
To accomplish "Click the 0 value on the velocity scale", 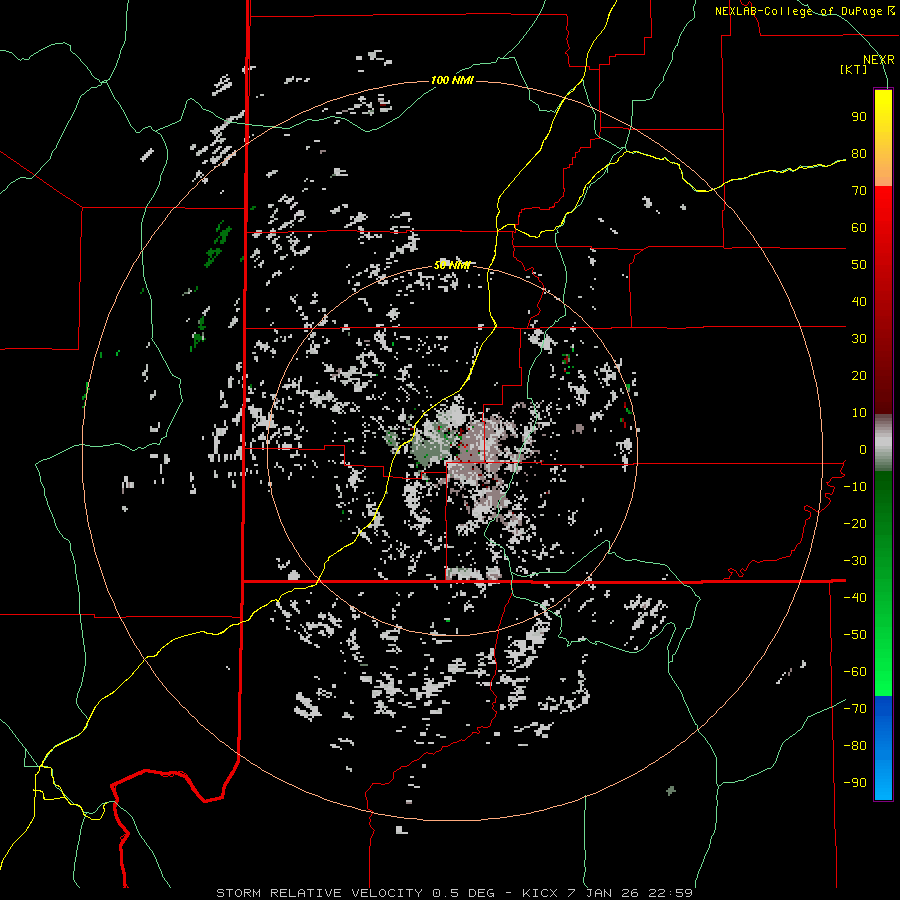I will (863, 449).
